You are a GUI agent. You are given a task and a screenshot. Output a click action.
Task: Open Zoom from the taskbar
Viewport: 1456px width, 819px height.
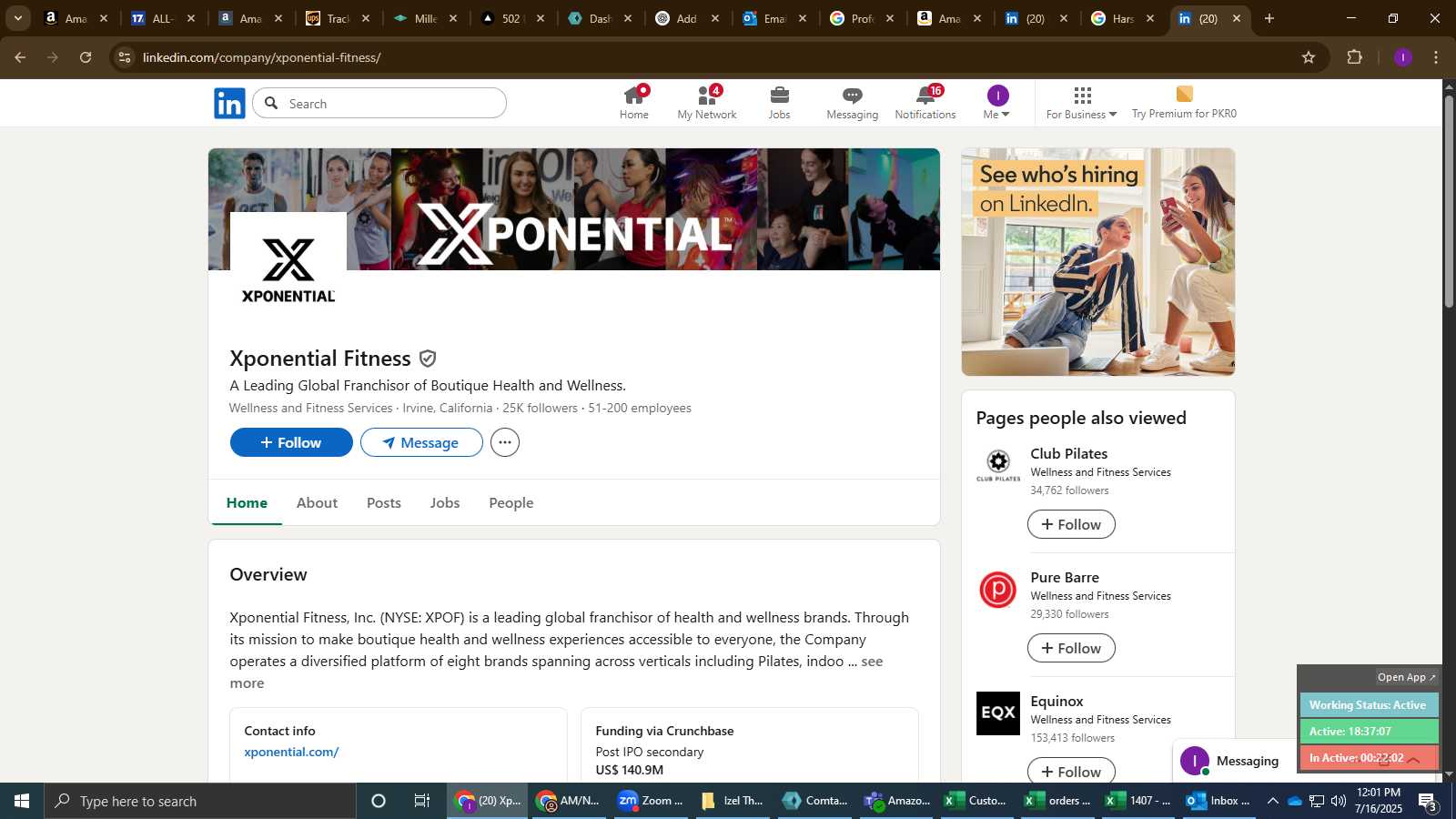coord(650,801)
